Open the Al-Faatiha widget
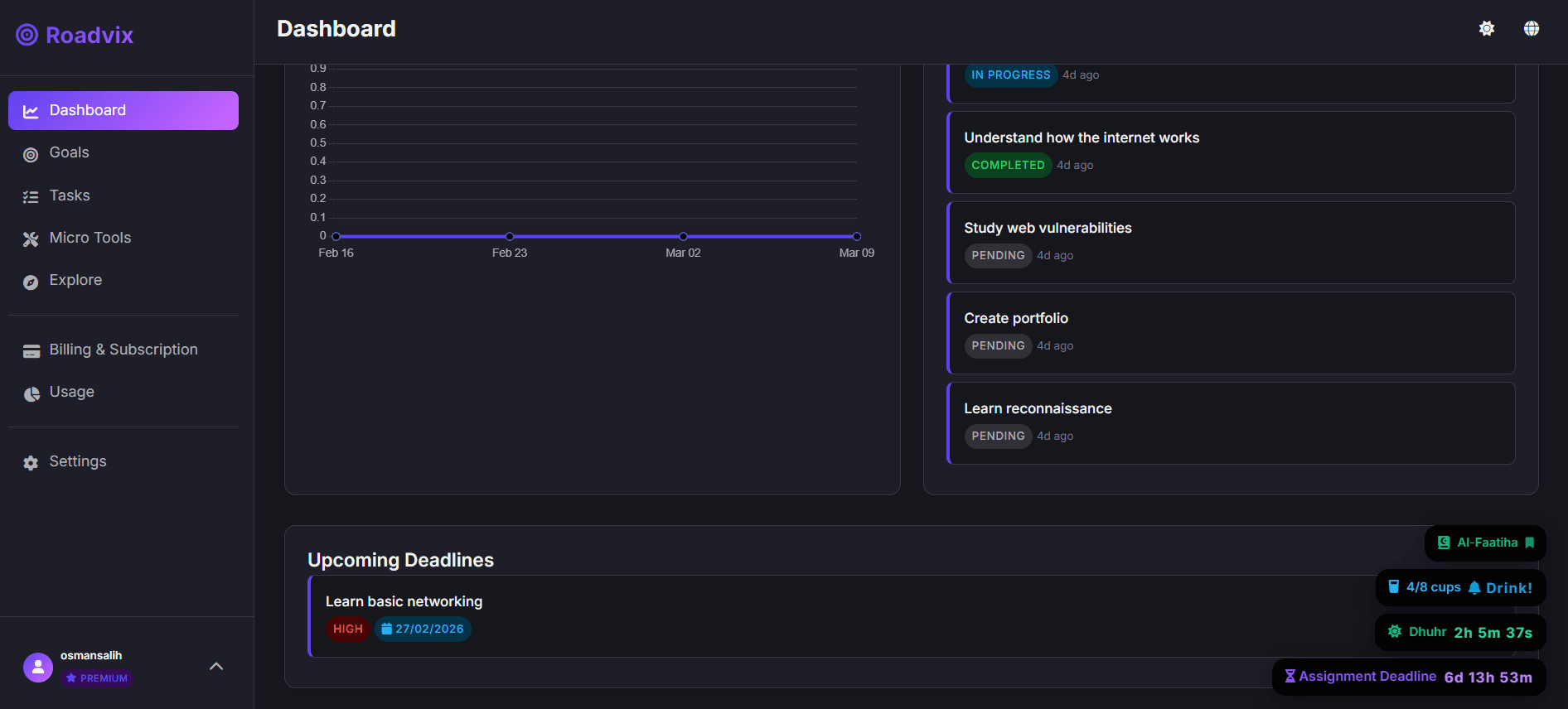1568x709 pixels. click(x=1485, y=543)
